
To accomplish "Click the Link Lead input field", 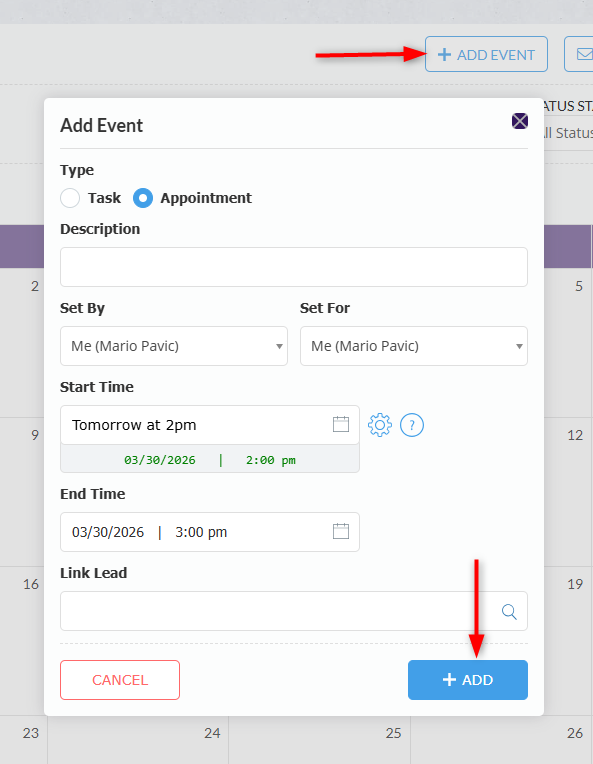I will [x=294, y=611].
